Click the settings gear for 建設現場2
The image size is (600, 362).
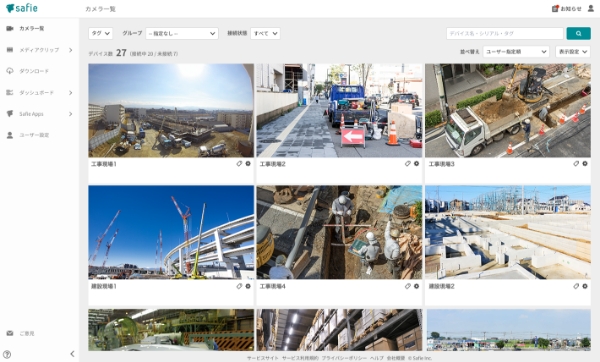(x=585, y=286)
